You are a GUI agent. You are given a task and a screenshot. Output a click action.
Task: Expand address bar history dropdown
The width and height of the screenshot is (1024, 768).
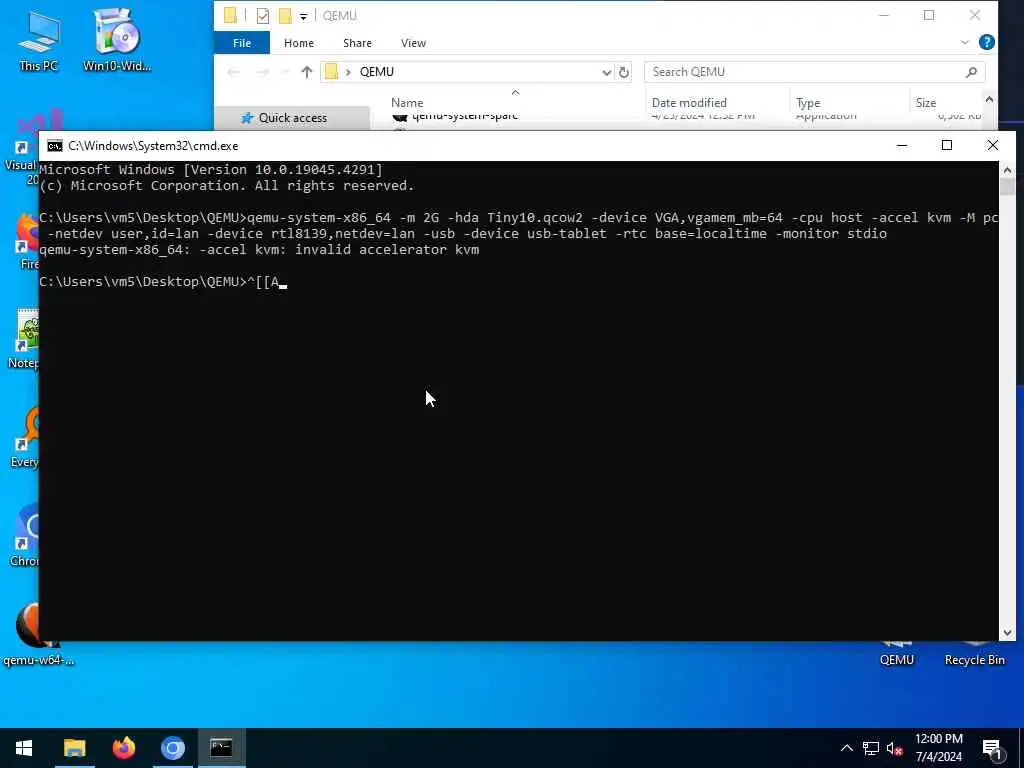tap(607, 72)
